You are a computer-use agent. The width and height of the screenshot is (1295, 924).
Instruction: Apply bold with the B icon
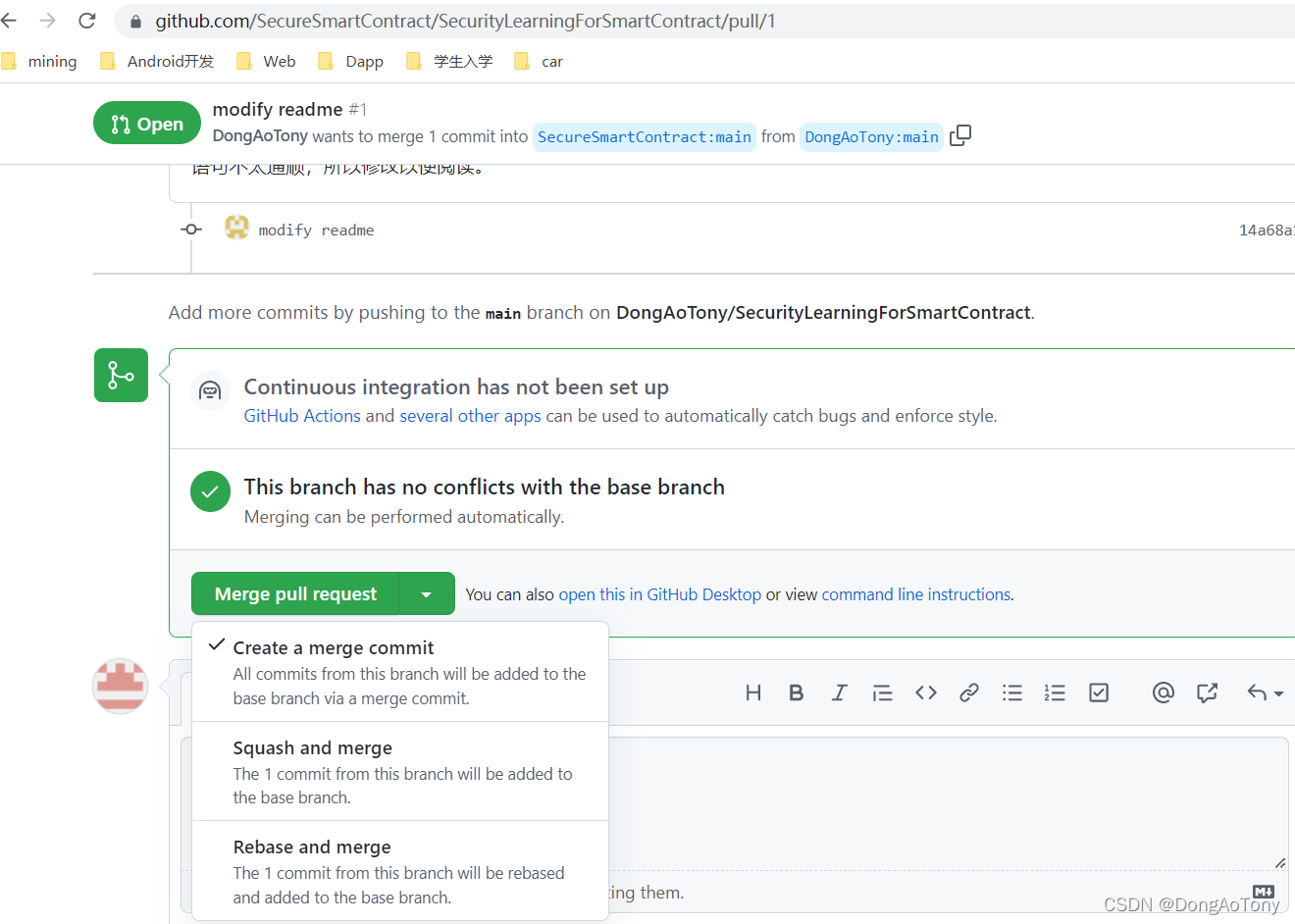click(797, 693)
